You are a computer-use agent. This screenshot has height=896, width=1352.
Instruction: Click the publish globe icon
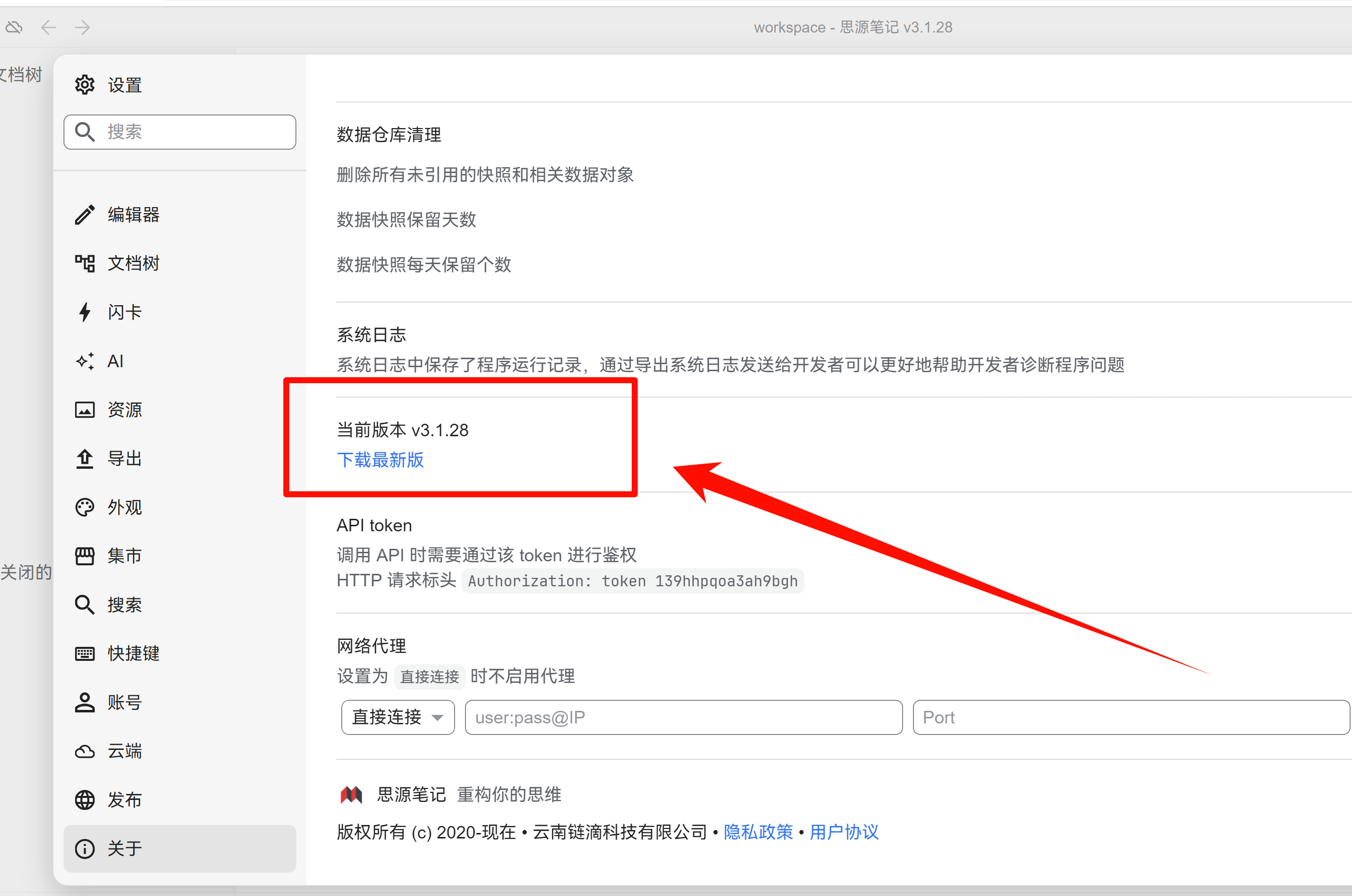coord(85,800)
